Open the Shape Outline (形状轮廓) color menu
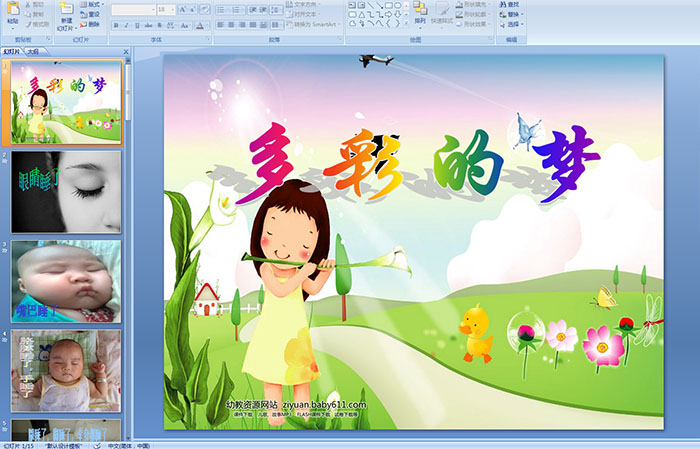Image resolution: width=700 pixels, height=449 pixels. [473, 14]
